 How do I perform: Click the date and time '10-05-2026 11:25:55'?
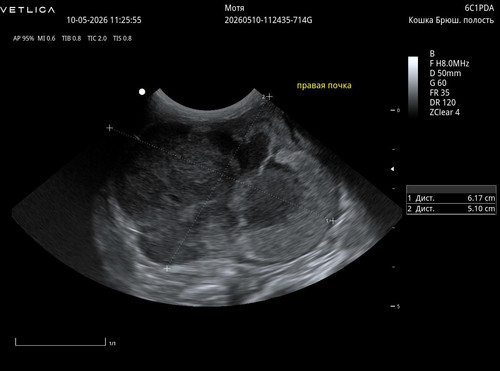point(104,20)
